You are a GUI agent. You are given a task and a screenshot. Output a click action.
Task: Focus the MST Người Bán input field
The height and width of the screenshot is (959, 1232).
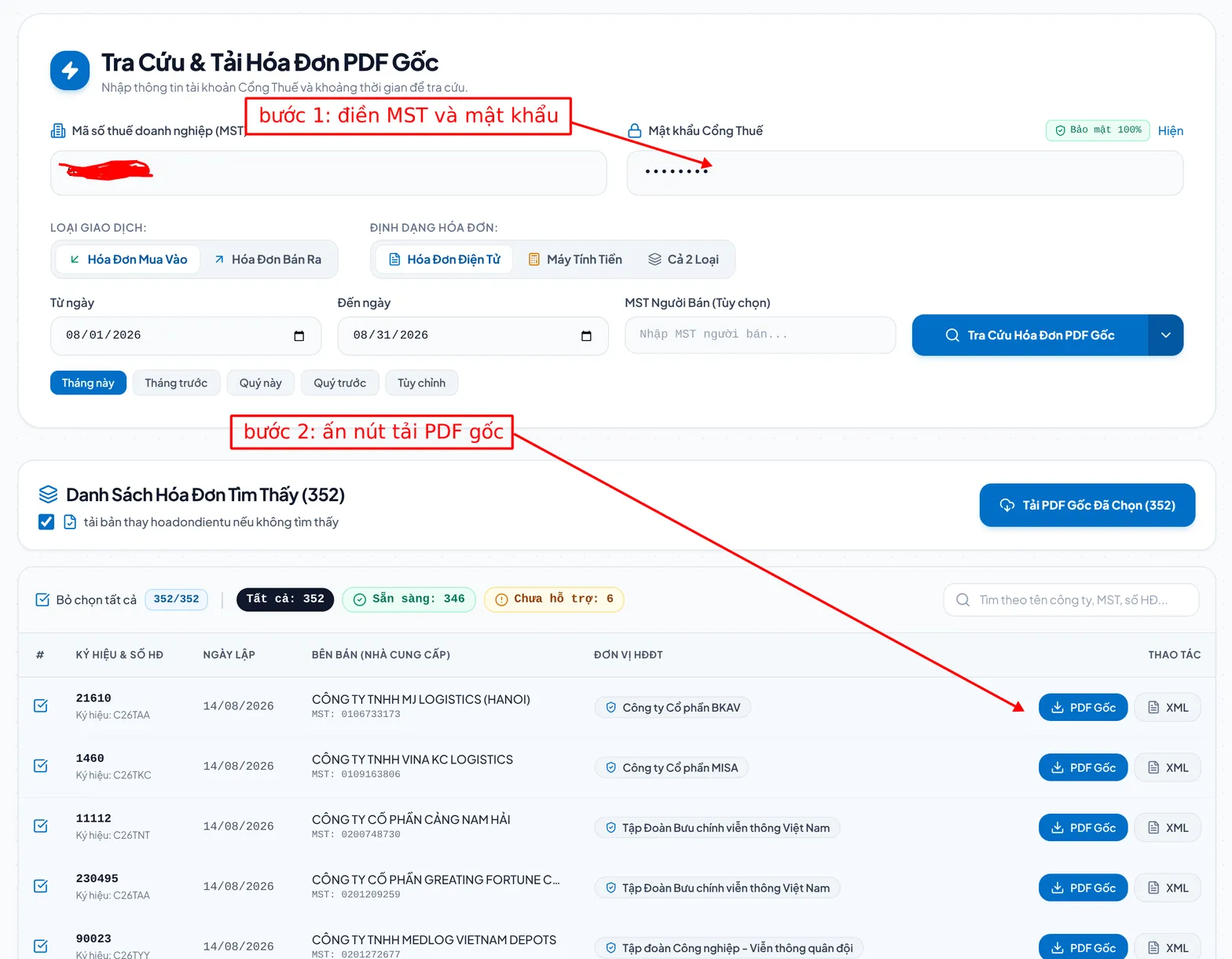pyautogui.click(x=761, y=335)
